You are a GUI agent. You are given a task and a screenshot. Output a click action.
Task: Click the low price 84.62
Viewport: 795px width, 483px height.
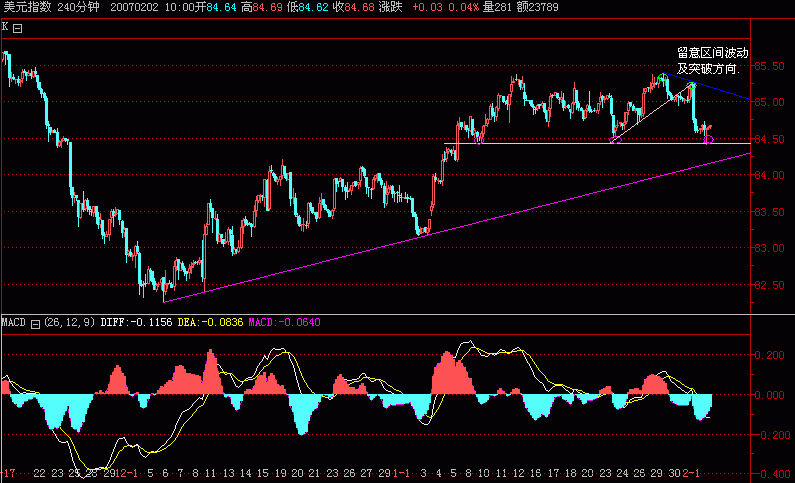point(313,7)
